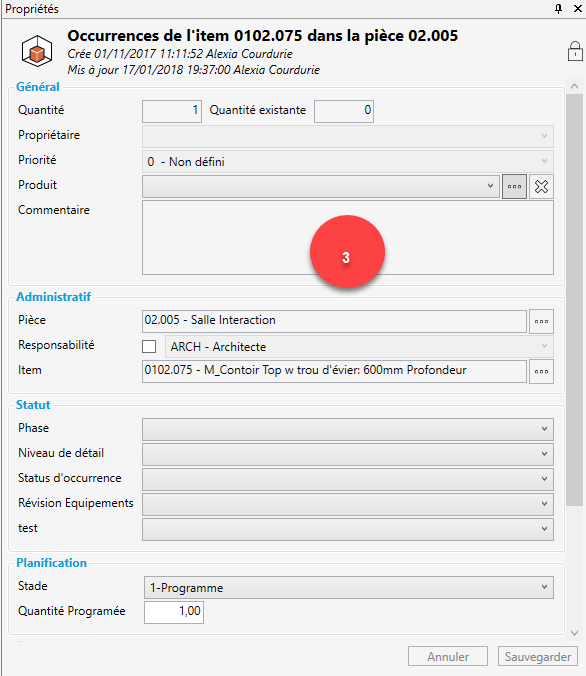
Task: Click inside the Commentaire text area
Action: tap(348, 238)
